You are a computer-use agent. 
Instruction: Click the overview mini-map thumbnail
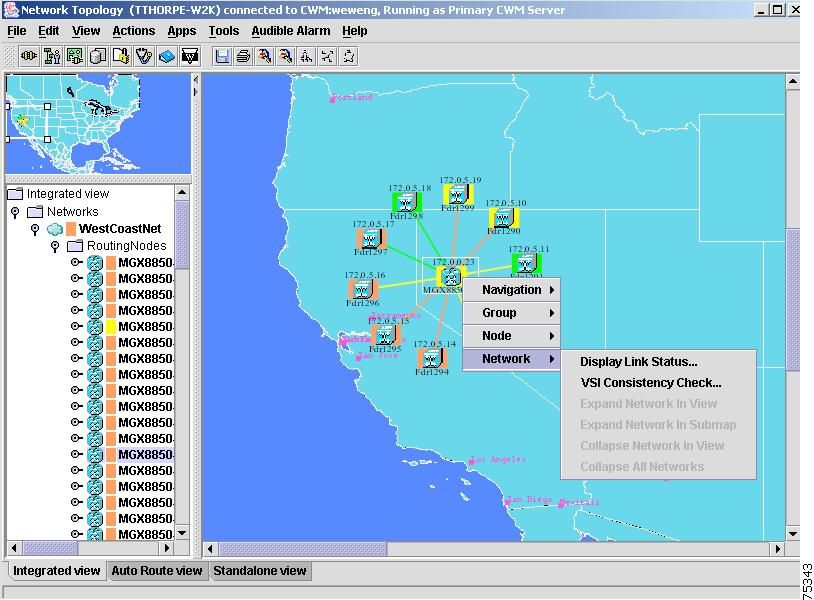coord(98,124)
